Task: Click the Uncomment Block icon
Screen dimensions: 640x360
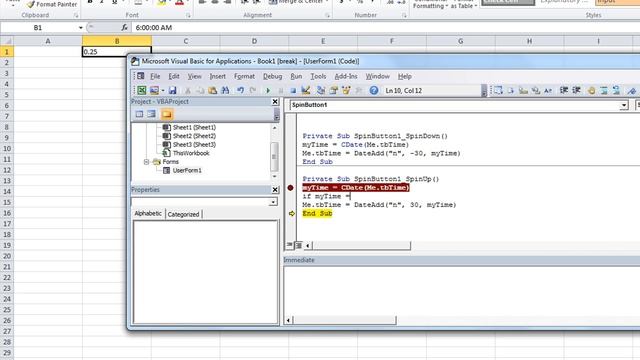Action: 616,90
